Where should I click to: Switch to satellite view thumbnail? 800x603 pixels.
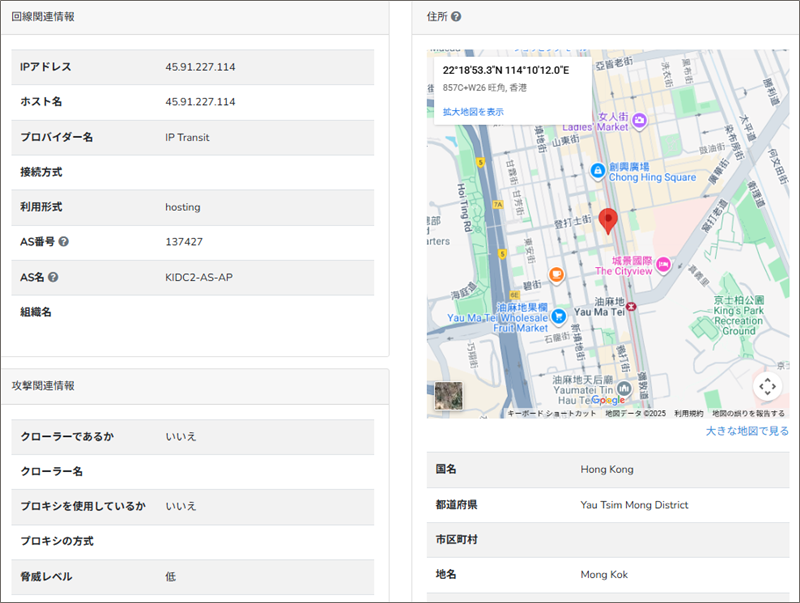coord(449,397)
